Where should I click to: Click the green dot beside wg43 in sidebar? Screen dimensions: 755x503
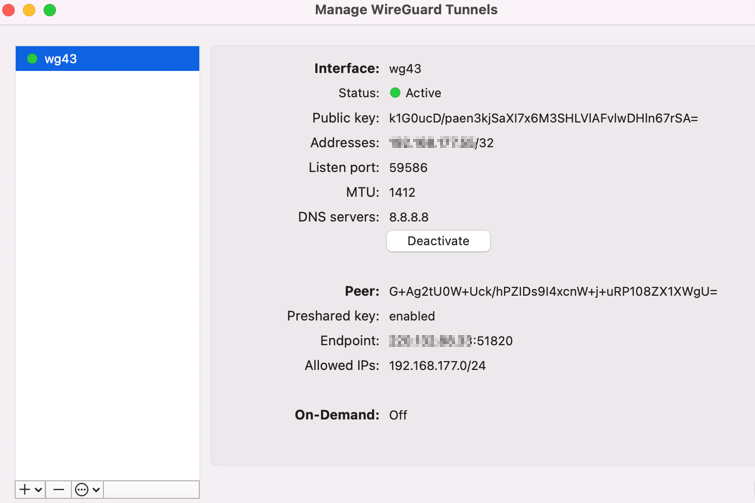coord(32,59)
